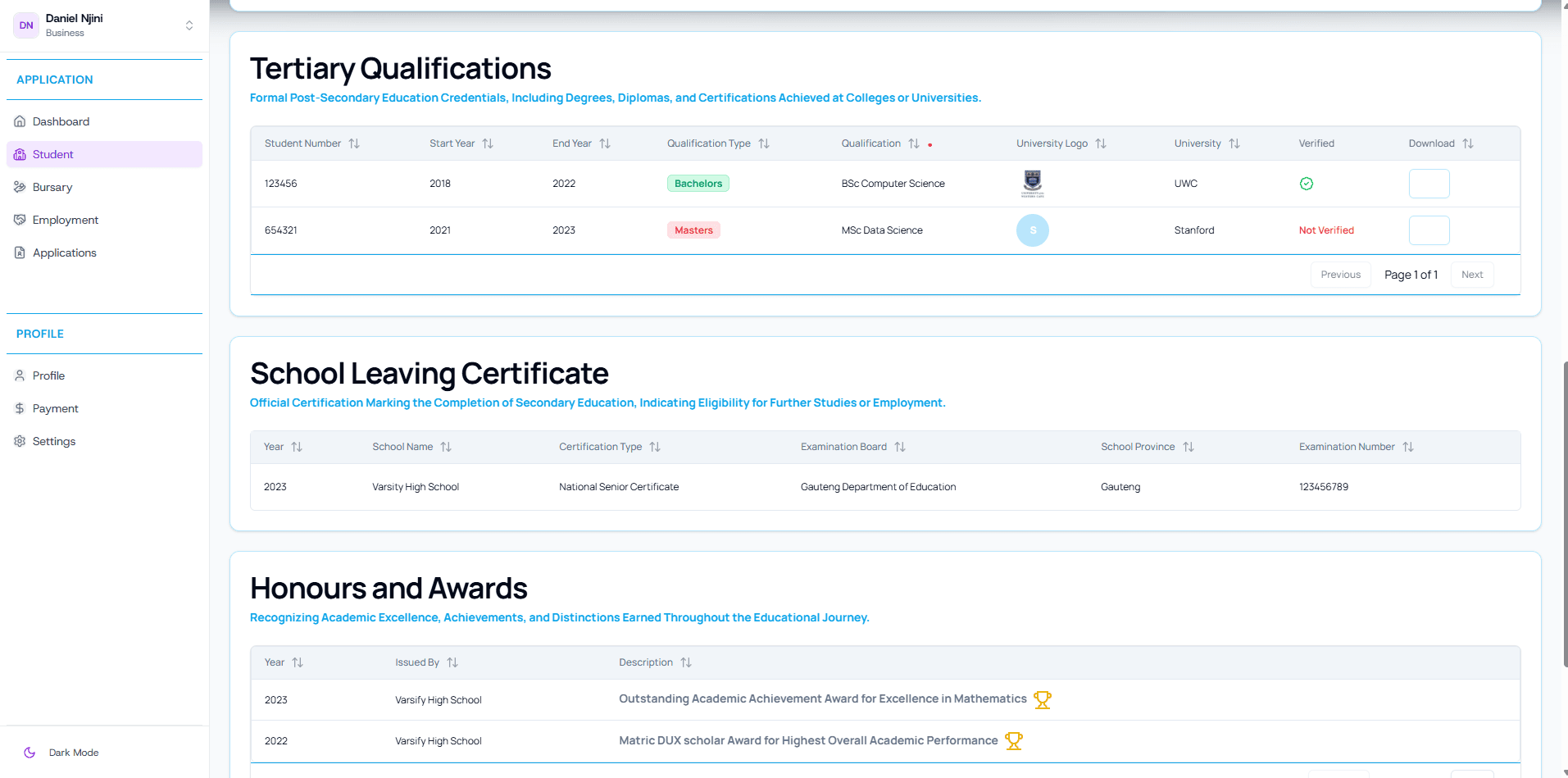Open the Profile page from sidebar
Image resolution: width=1568 pixels, height=778 pixels.
coord(48,375)
